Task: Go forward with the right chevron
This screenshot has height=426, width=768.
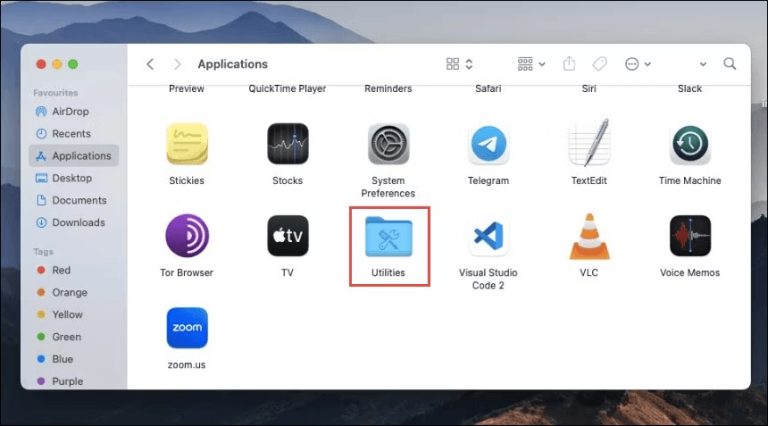Action: [x=177, y=64]
